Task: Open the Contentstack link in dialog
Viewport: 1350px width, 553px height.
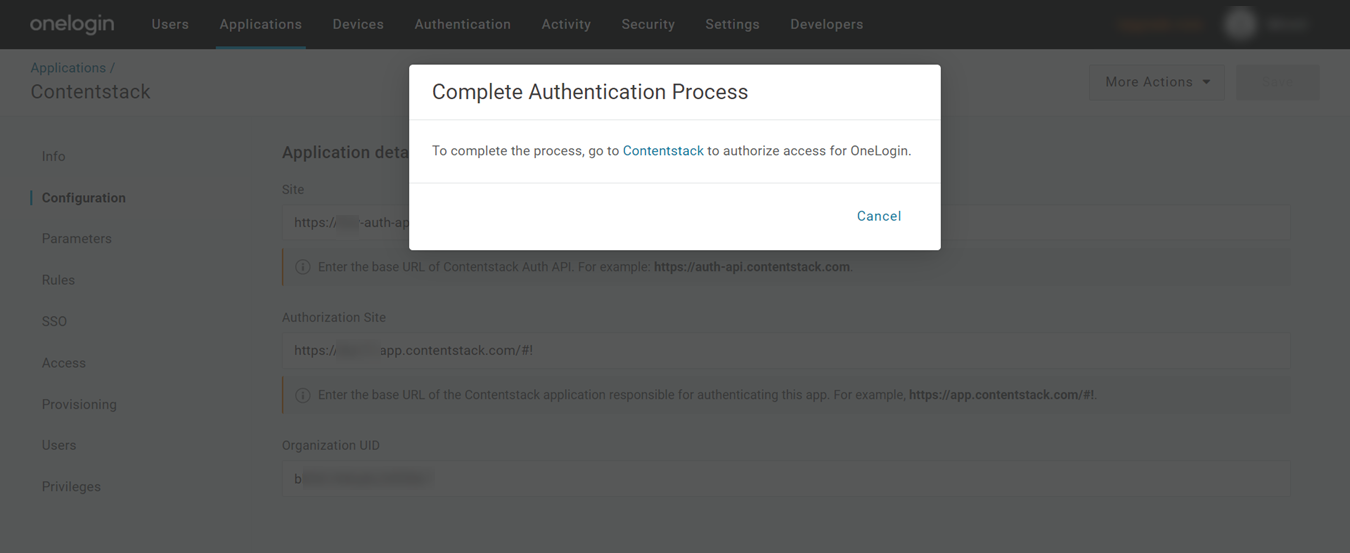Action: tap(663, 151)
